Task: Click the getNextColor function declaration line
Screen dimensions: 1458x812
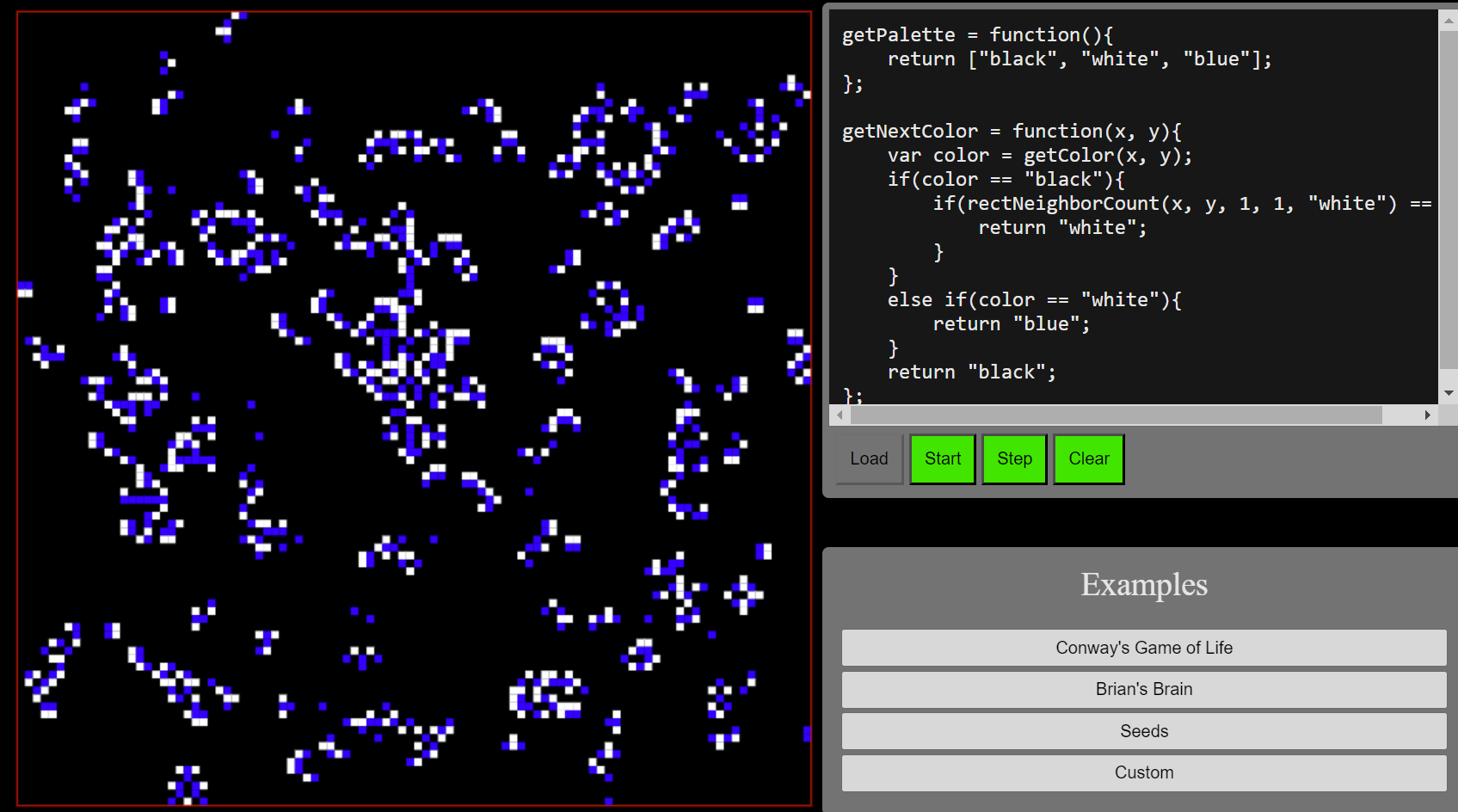Action: tap(1011, 132)
